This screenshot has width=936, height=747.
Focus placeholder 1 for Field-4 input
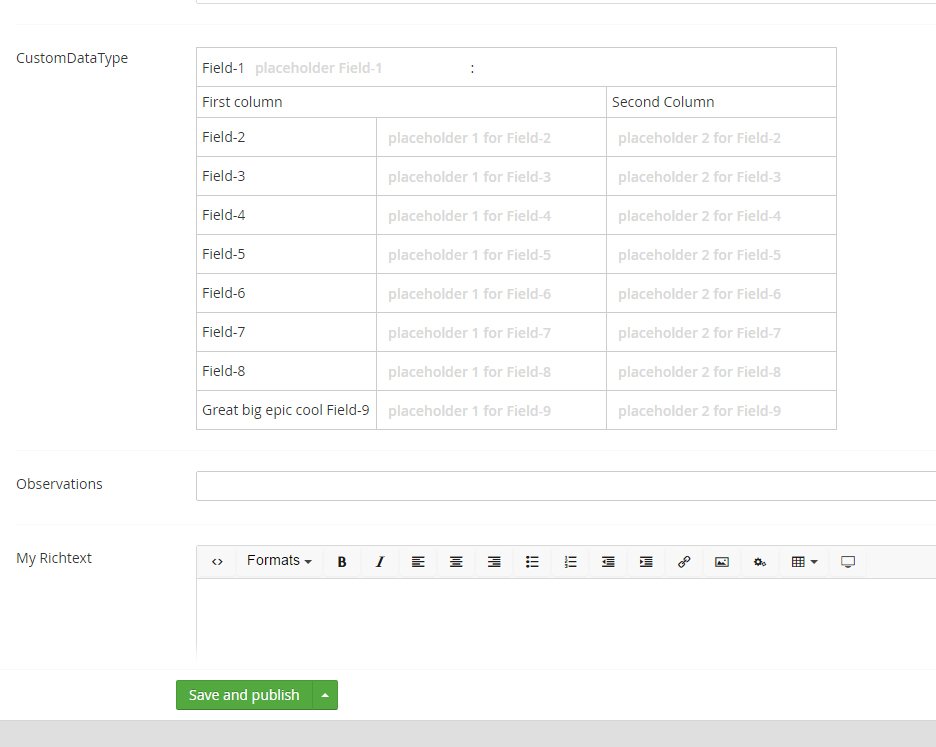pos(491,216)
